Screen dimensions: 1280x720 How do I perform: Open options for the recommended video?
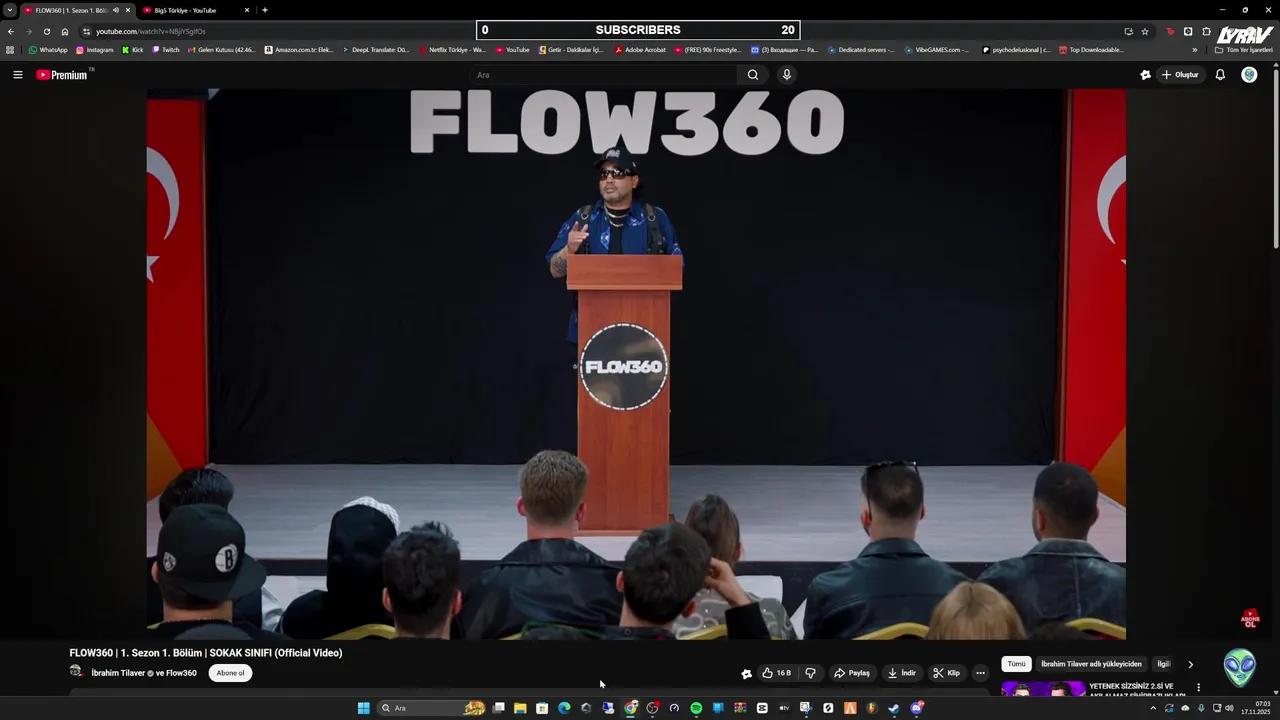1198,687
